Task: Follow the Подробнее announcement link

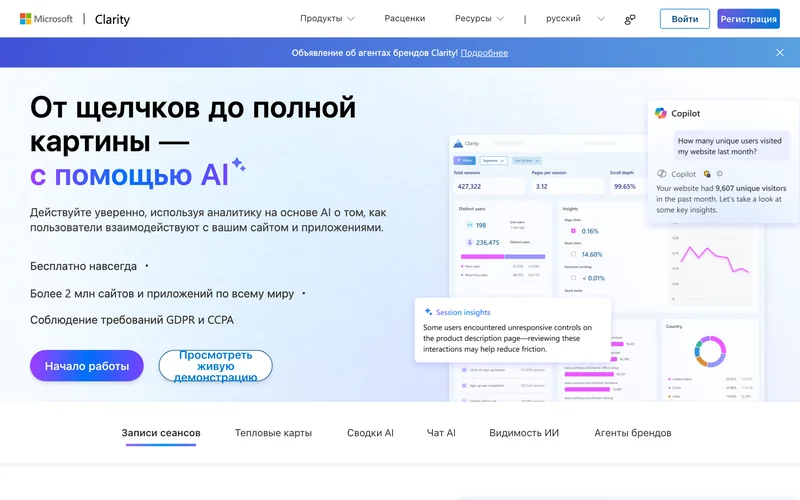Action: (x=484, y=53)
